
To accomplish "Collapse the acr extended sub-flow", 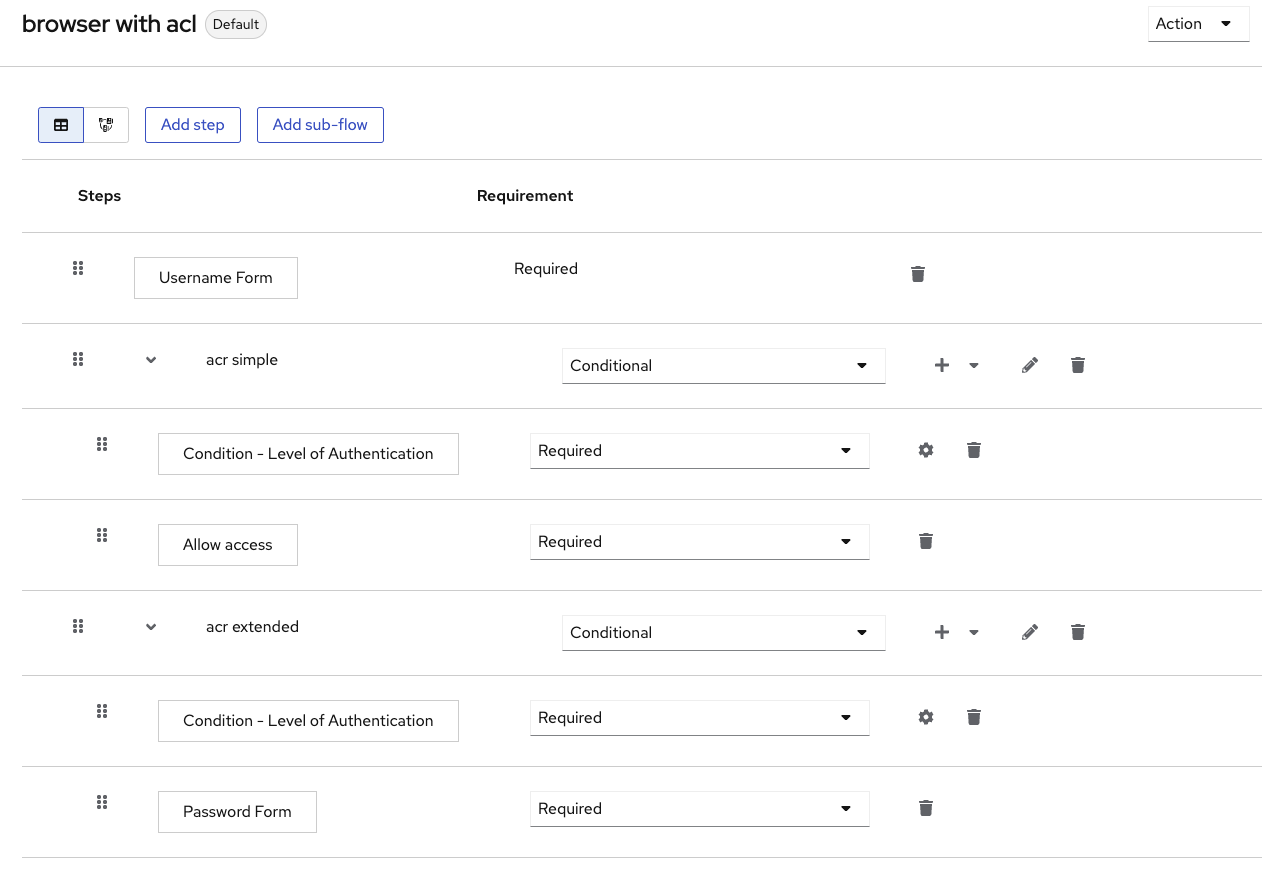I will tap(151, 627).
